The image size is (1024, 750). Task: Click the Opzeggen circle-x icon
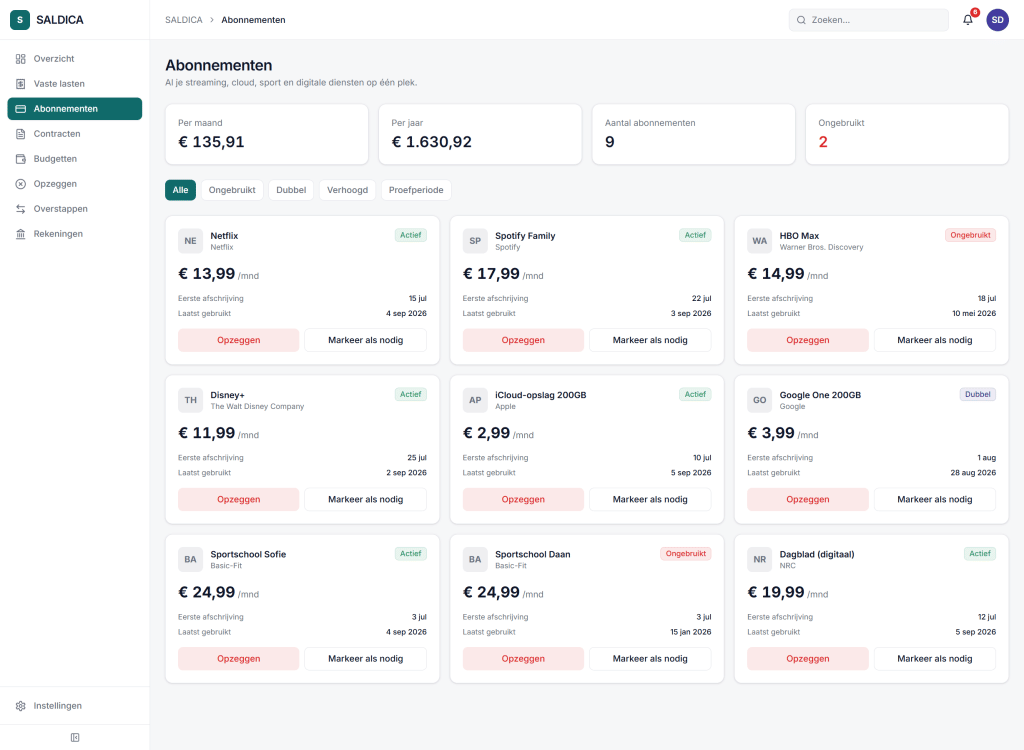coord(21,184)
